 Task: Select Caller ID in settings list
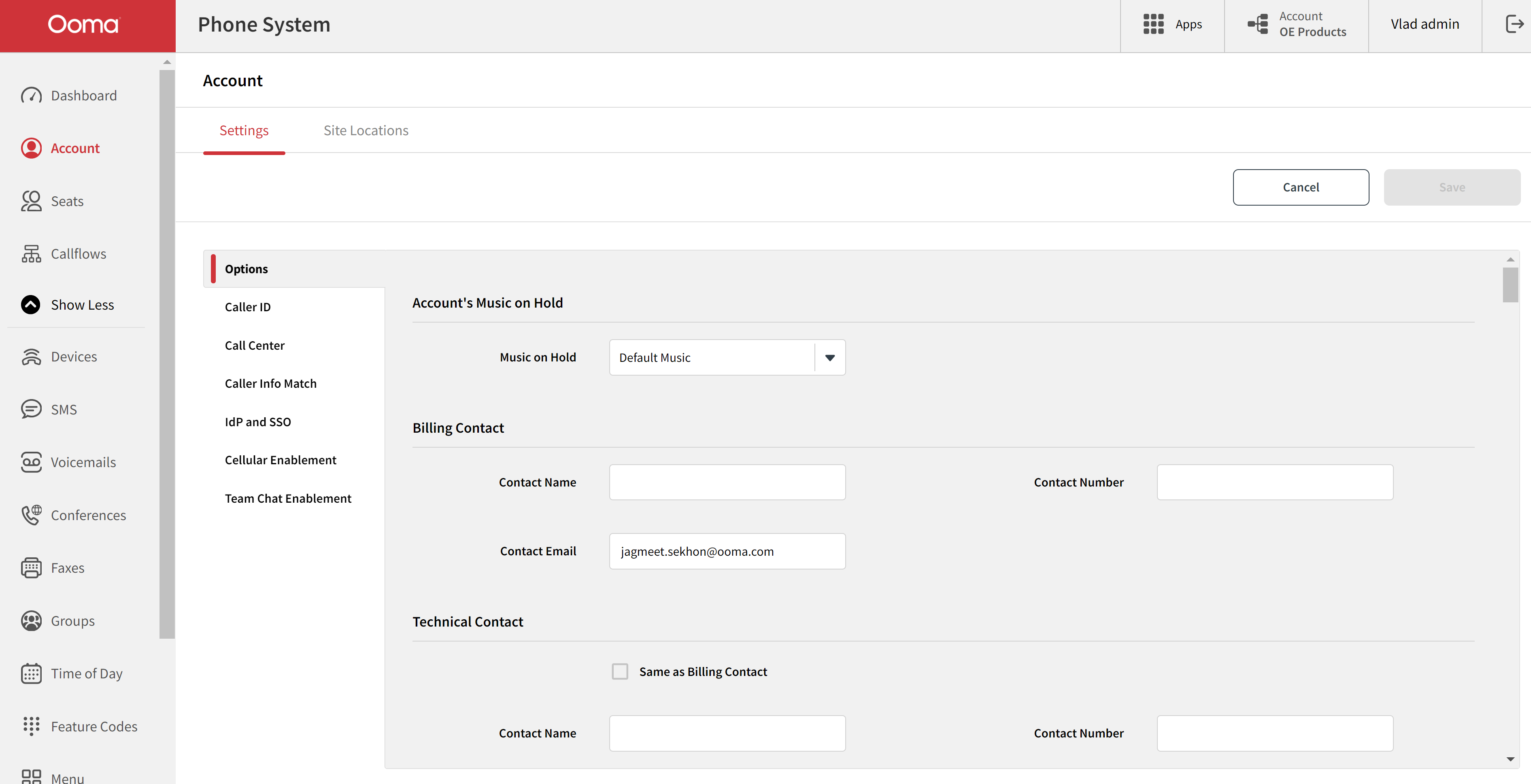click(x=247, y=307)
